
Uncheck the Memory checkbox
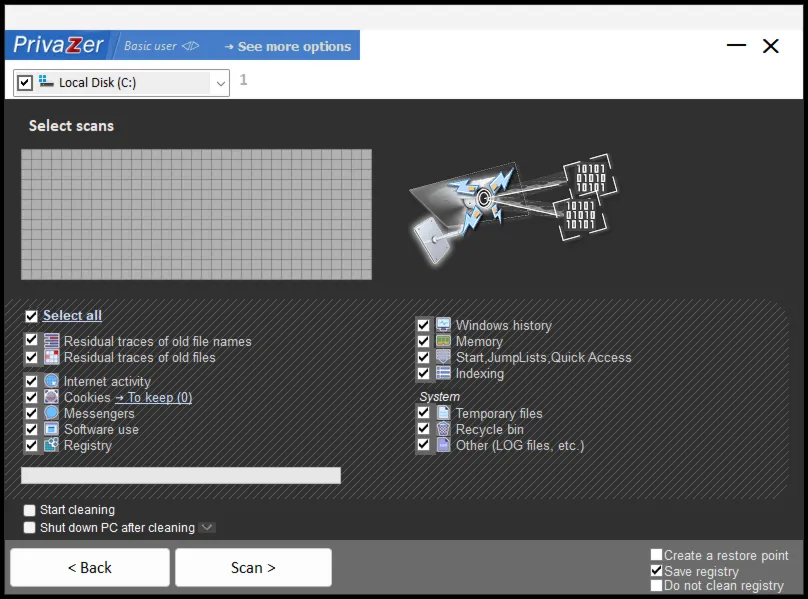click(423, 341)
